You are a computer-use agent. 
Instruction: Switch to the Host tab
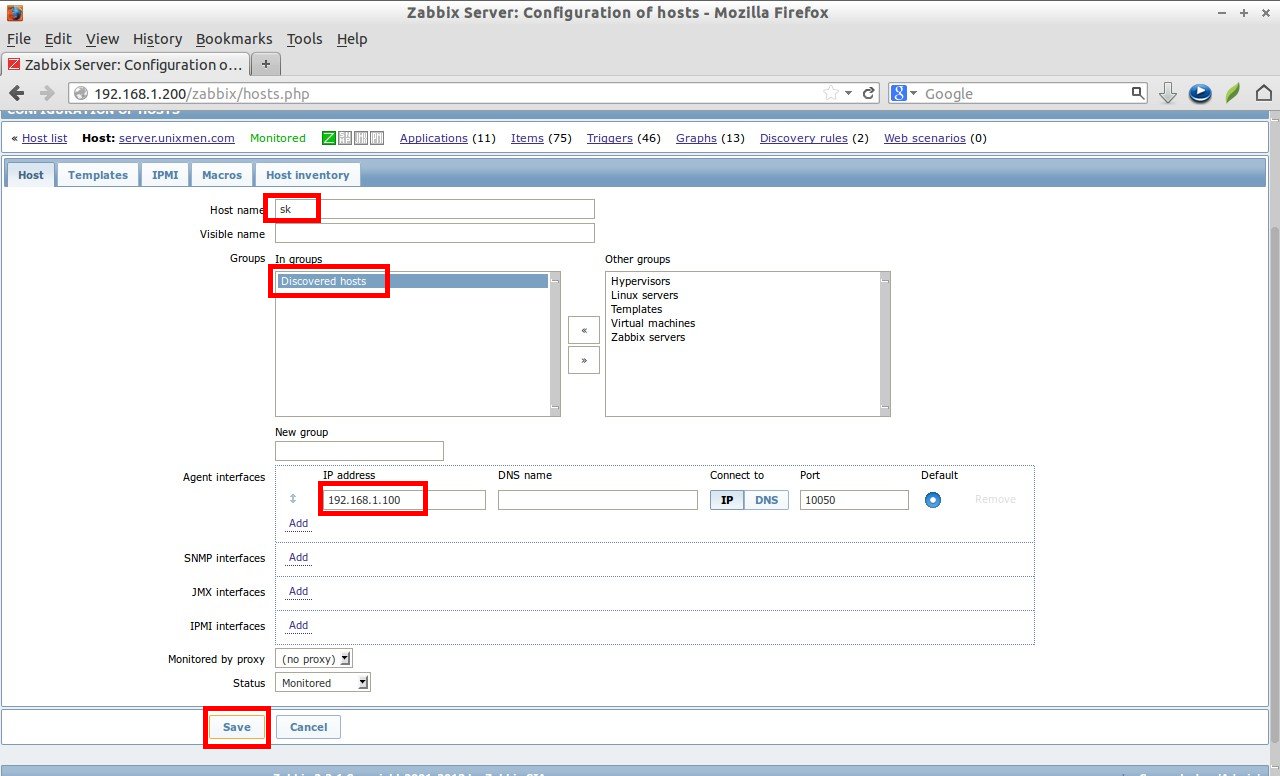pyautogui.click(x=31, y=174)
